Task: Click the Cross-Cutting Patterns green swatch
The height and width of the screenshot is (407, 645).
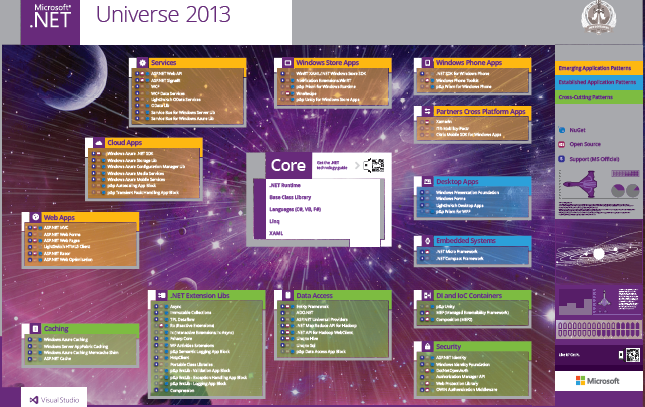Action: (x=599, y=97)
